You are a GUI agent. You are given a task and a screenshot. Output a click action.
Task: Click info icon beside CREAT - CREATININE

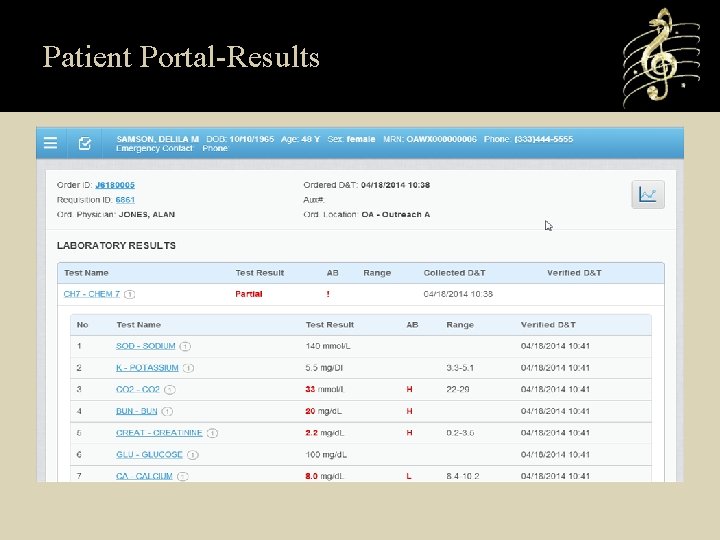point(212,433)
